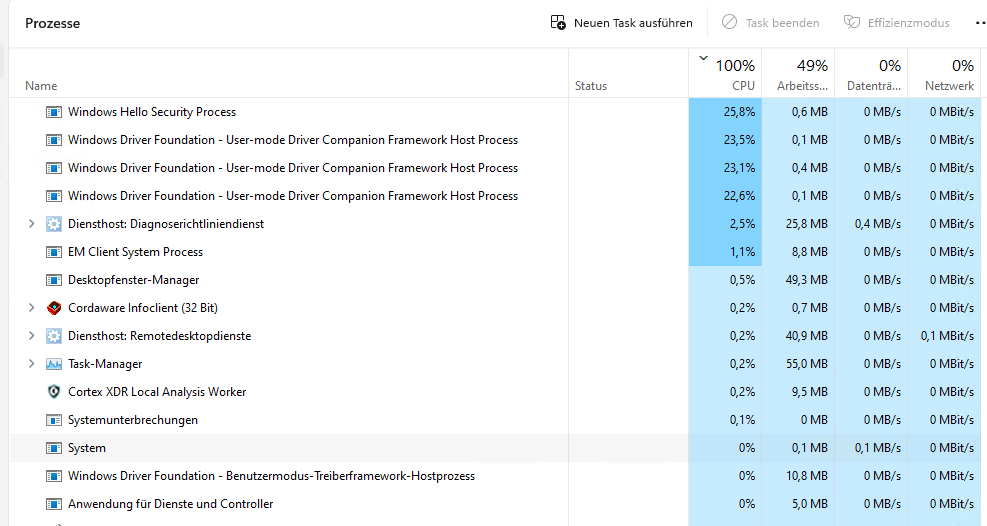987x526 pixels.
Task: Select the Windows Hello Security Process row
Action: pyautogui.click(x=495, y=112)
